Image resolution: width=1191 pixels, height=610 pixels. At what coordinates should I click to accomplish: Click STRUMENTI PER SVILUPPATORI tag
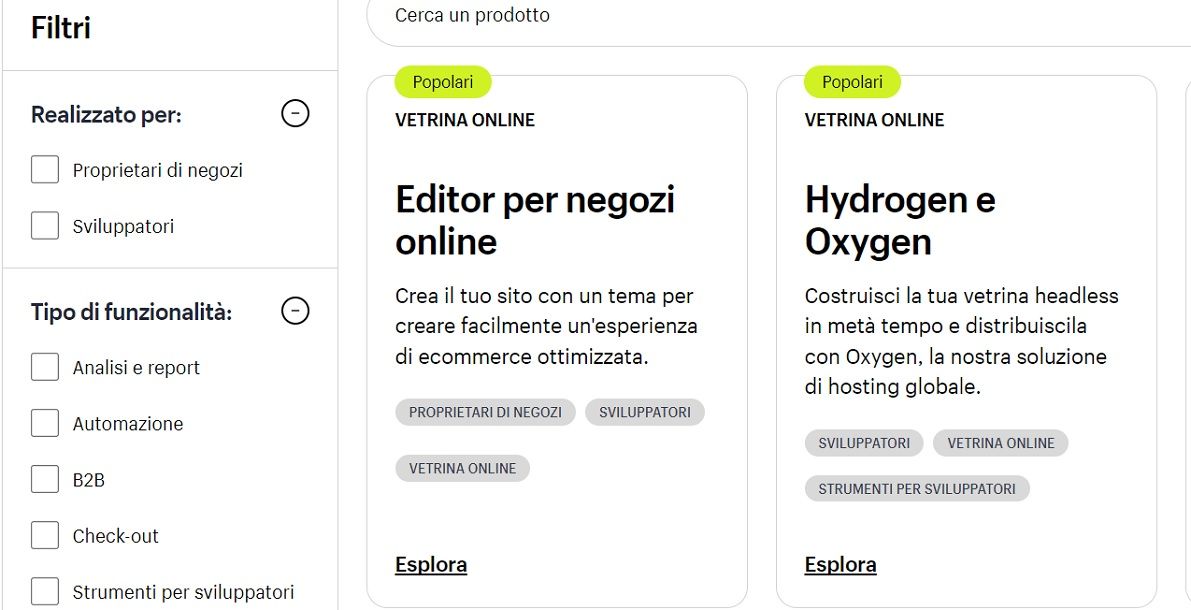(x=917, y=489)
